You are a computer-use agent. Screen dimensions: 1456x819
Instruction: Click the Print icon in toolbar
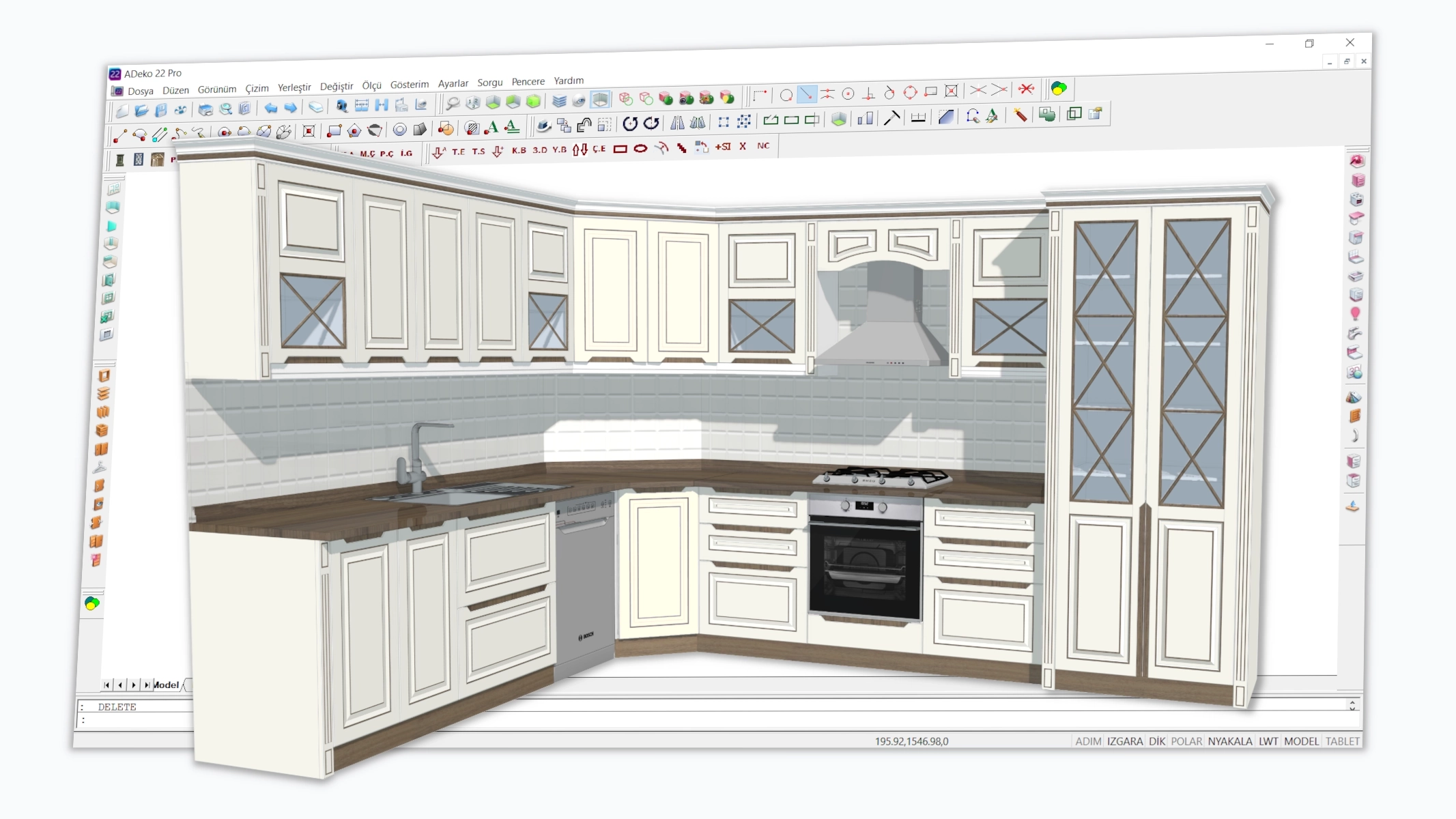(205, 109)
